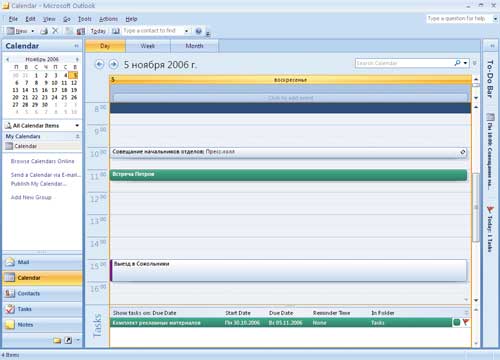Switch to the Day view tab
This screenshot has width=500, height=360.
click(105, 46)
